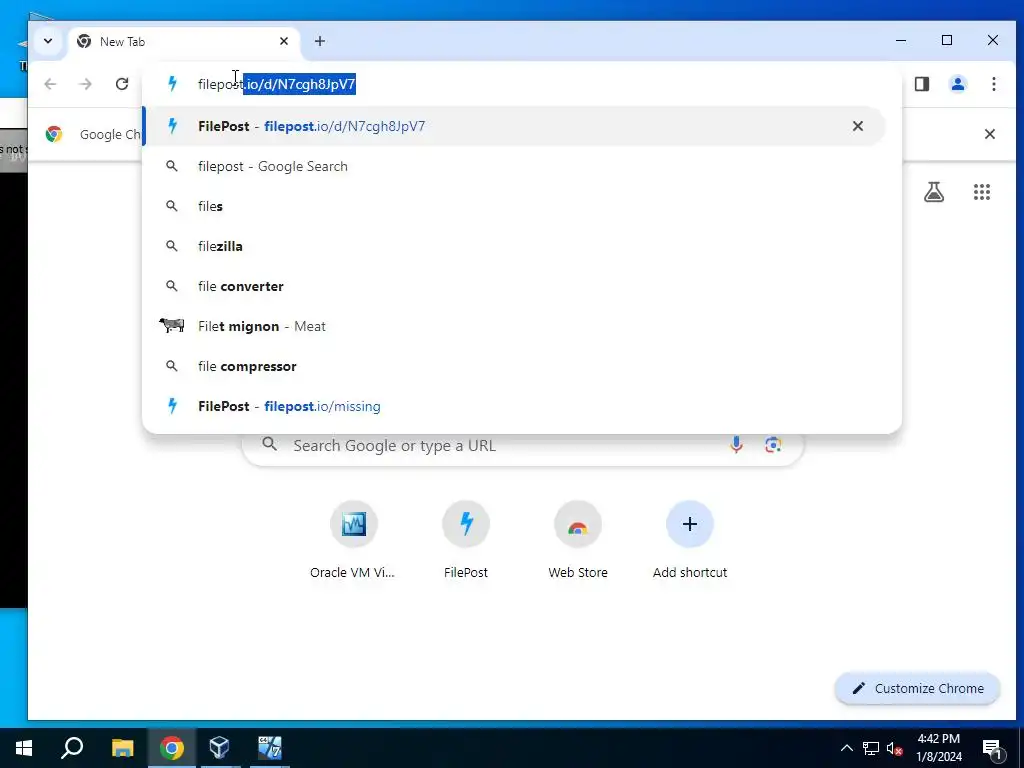
Task: Add shortcut on New Tab page
Action: click(x=690, y=541)
